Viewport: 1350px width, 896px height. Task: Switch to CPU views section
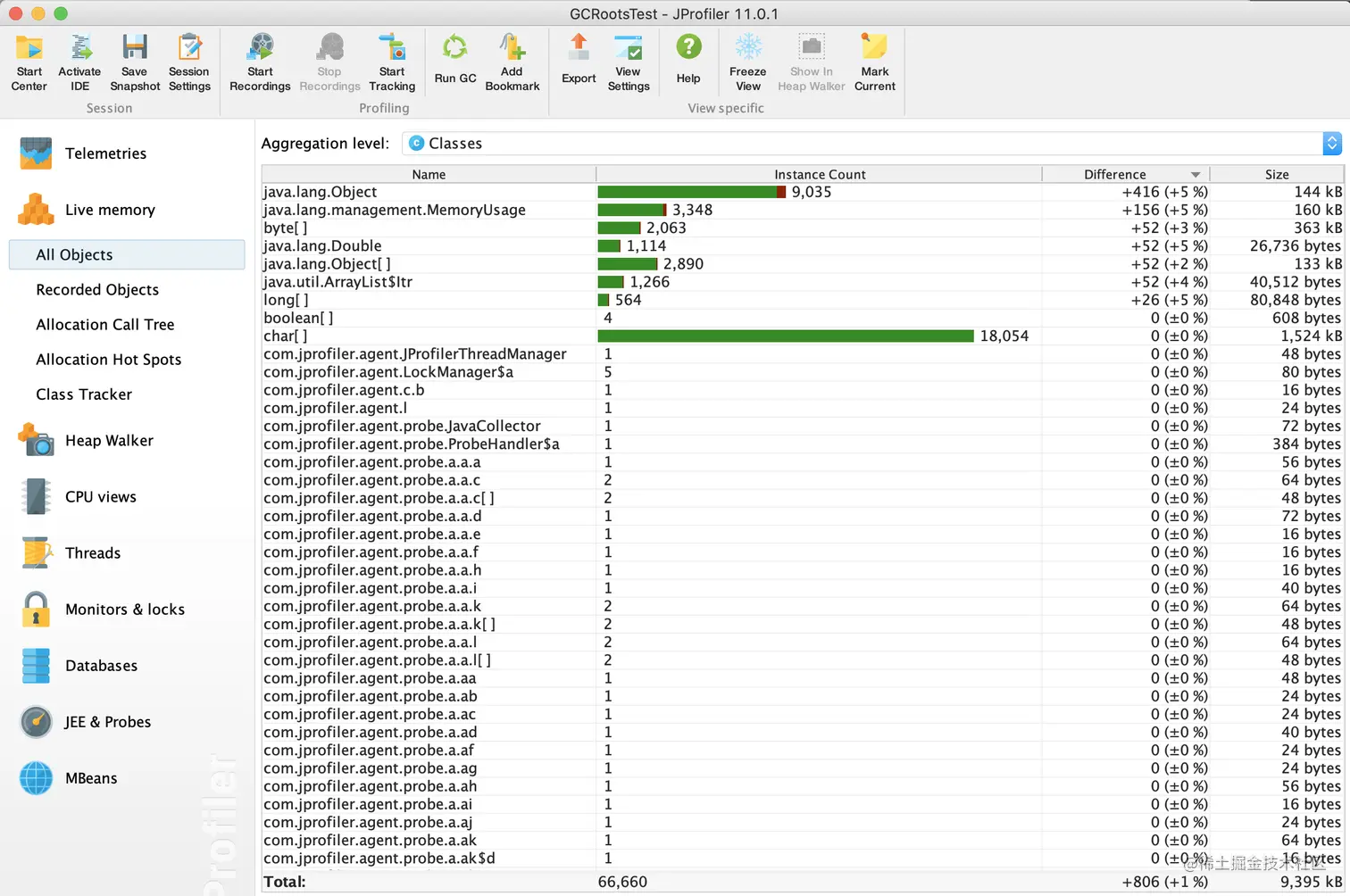coord(78,497)
